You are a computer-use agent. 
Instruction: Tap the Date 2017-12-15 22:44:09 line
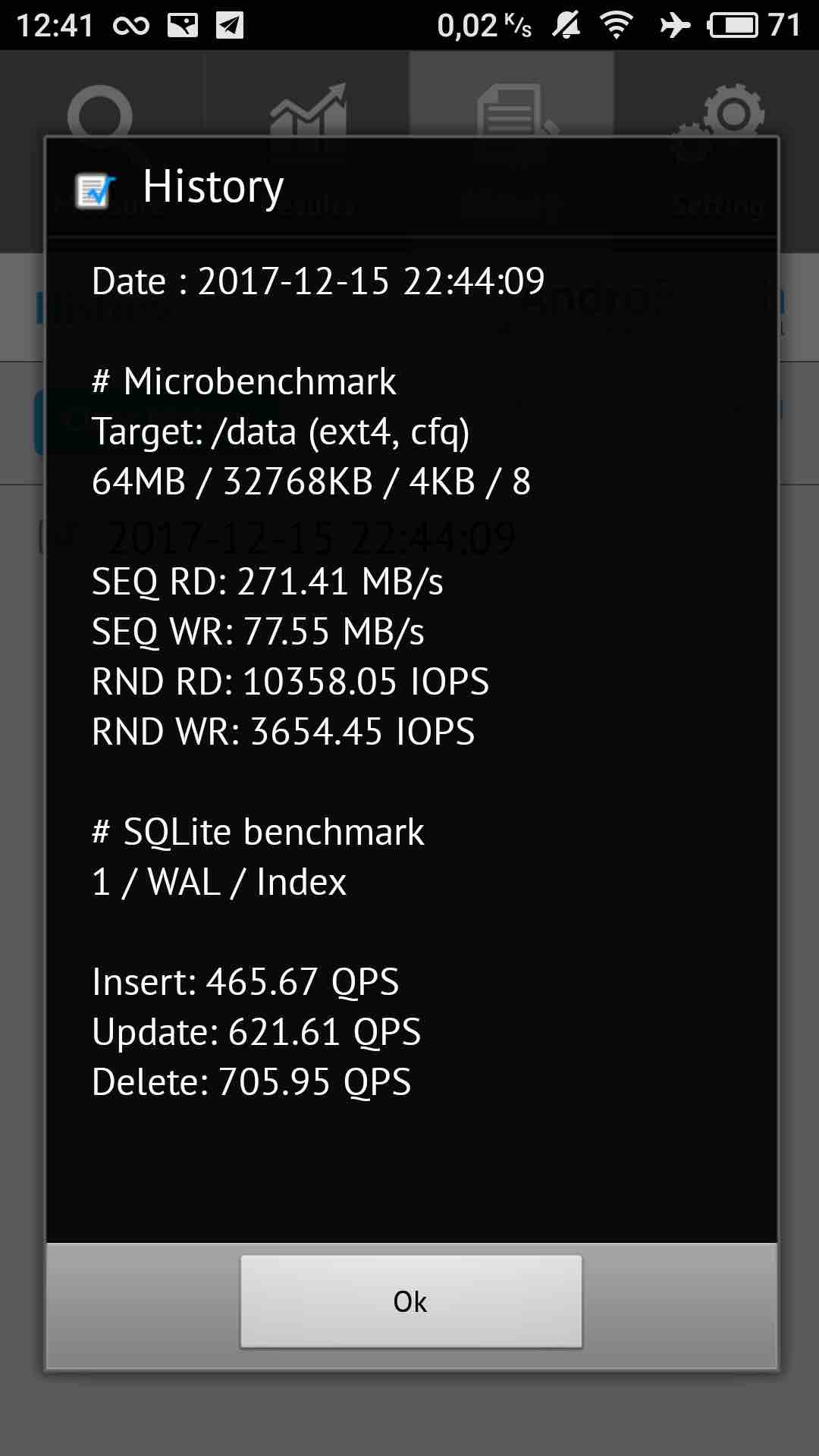[318, 281]
